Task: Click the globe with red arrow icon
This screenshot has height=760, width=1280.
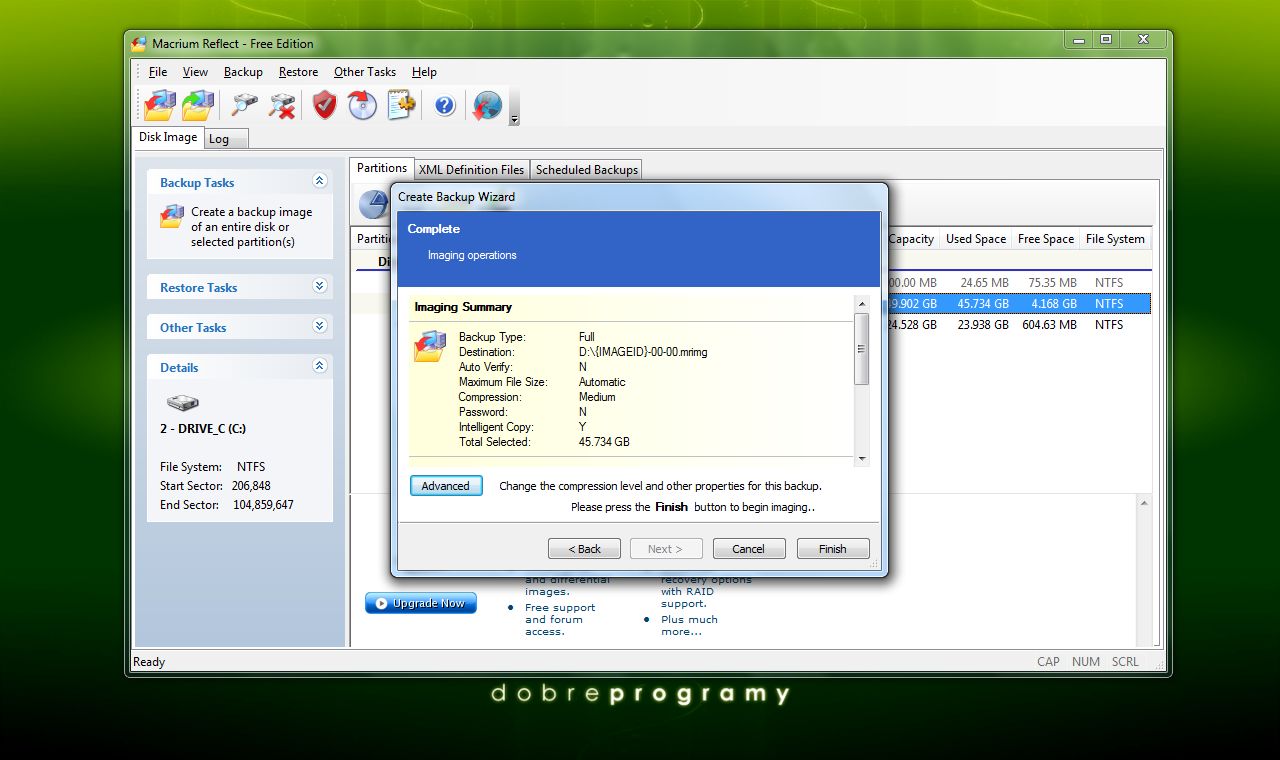Action: click(487, 105)
